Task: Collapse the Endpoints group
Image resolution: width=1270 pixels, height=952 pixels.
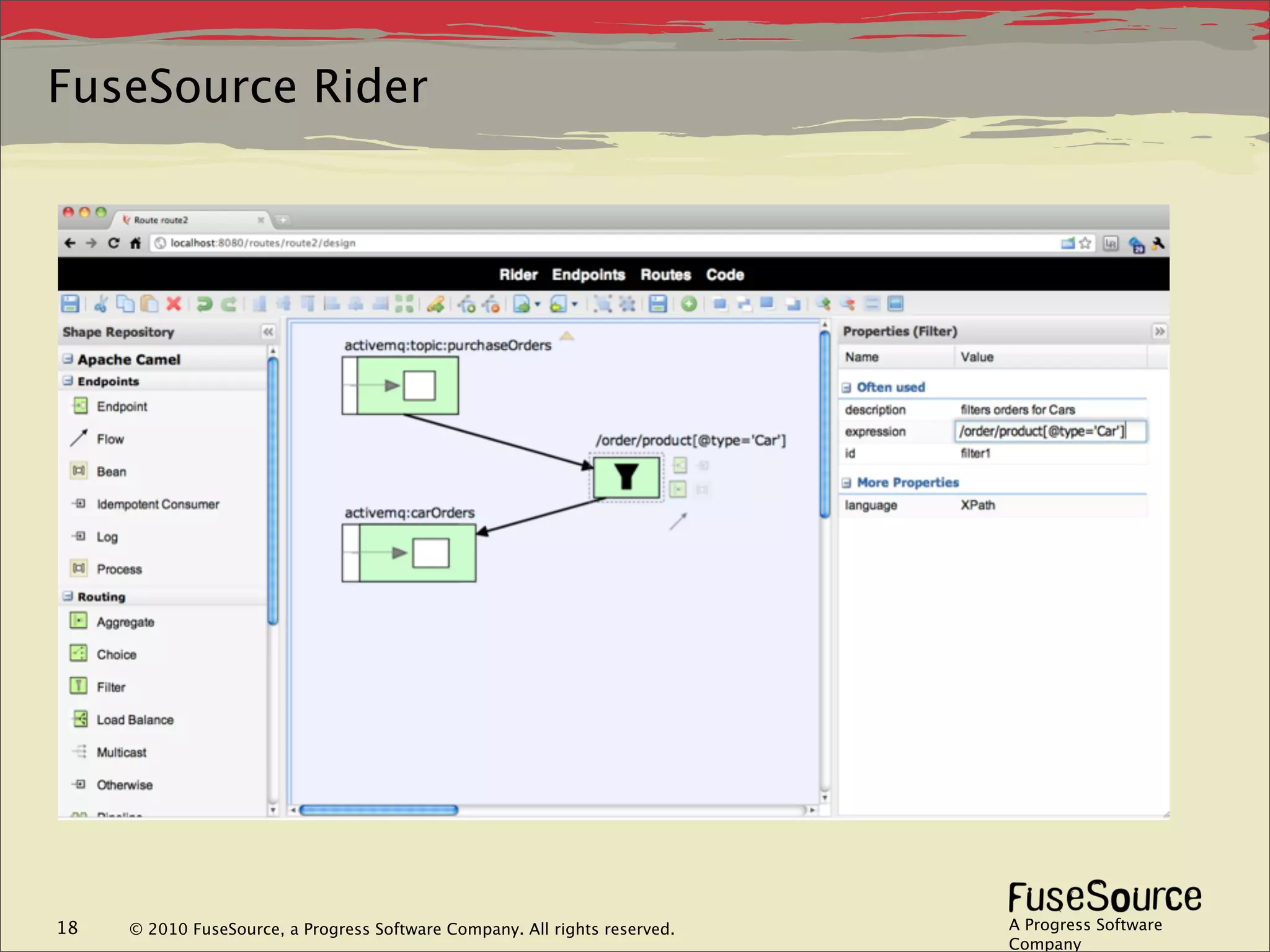Action: pos(68,381)
